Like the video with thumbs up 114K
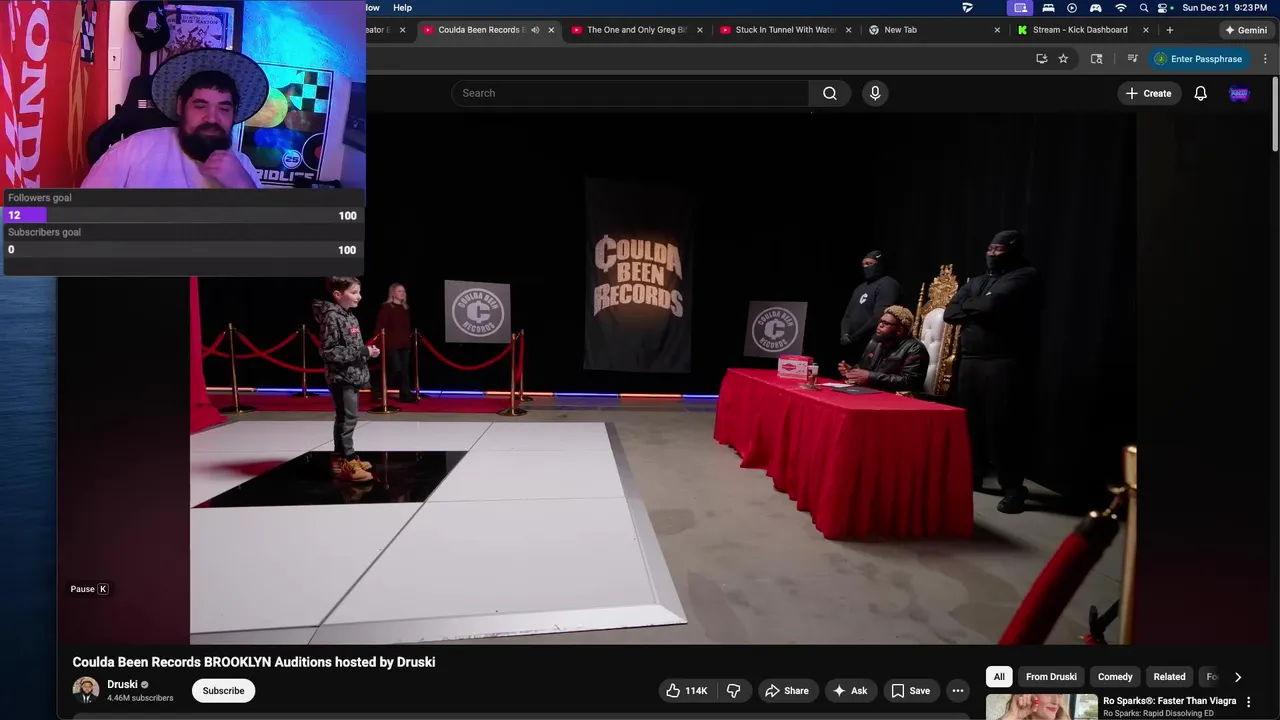1280x720 pixels. pyautogui.click(x=687, y=691)
